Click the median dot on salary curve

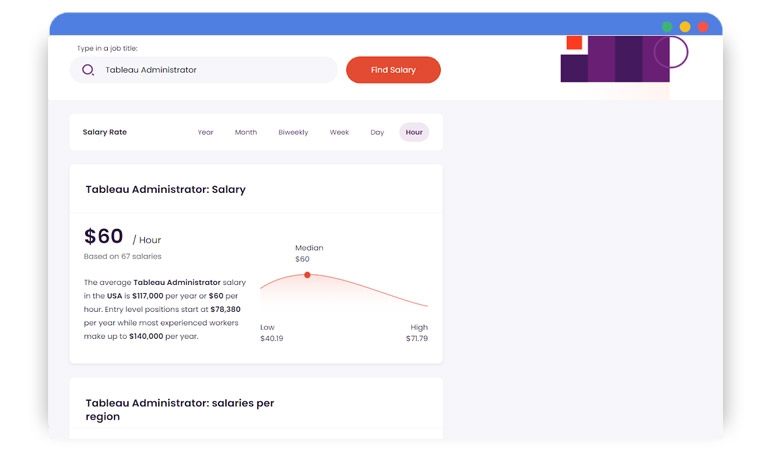[307, 275]
